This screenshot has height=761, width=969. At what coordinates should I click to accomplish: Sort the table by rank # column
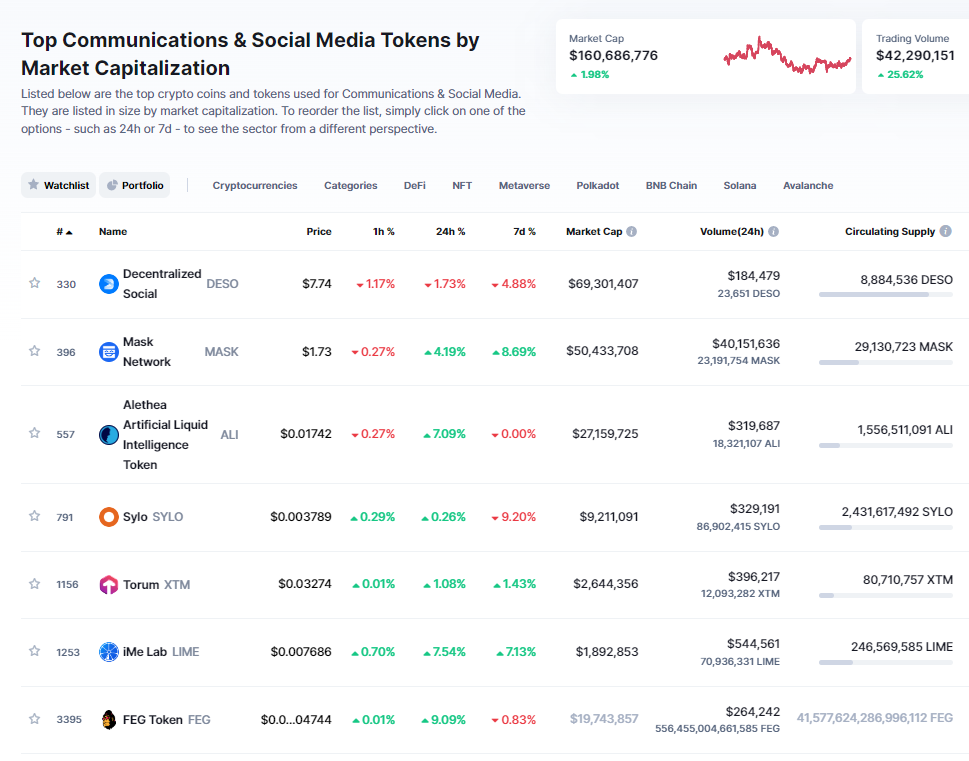64,232
